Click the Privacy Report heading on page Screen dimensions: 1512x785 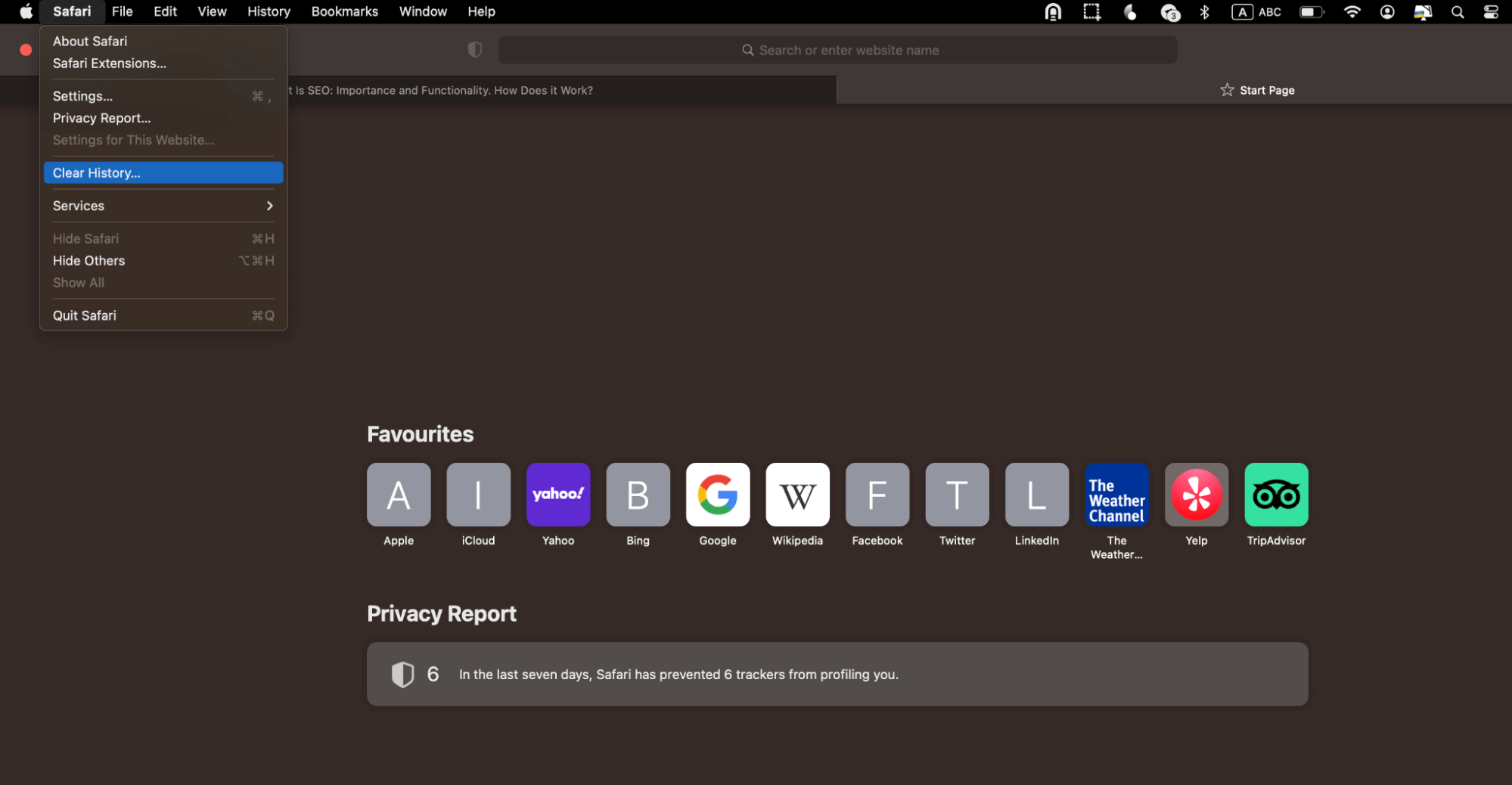[x=442, y=613]
